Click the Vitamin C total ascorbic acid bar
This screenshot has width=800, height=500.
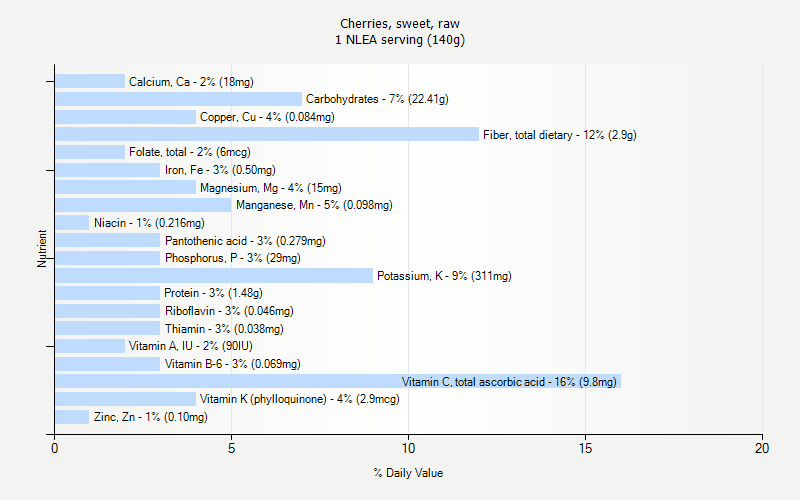(x=337, y=381)
